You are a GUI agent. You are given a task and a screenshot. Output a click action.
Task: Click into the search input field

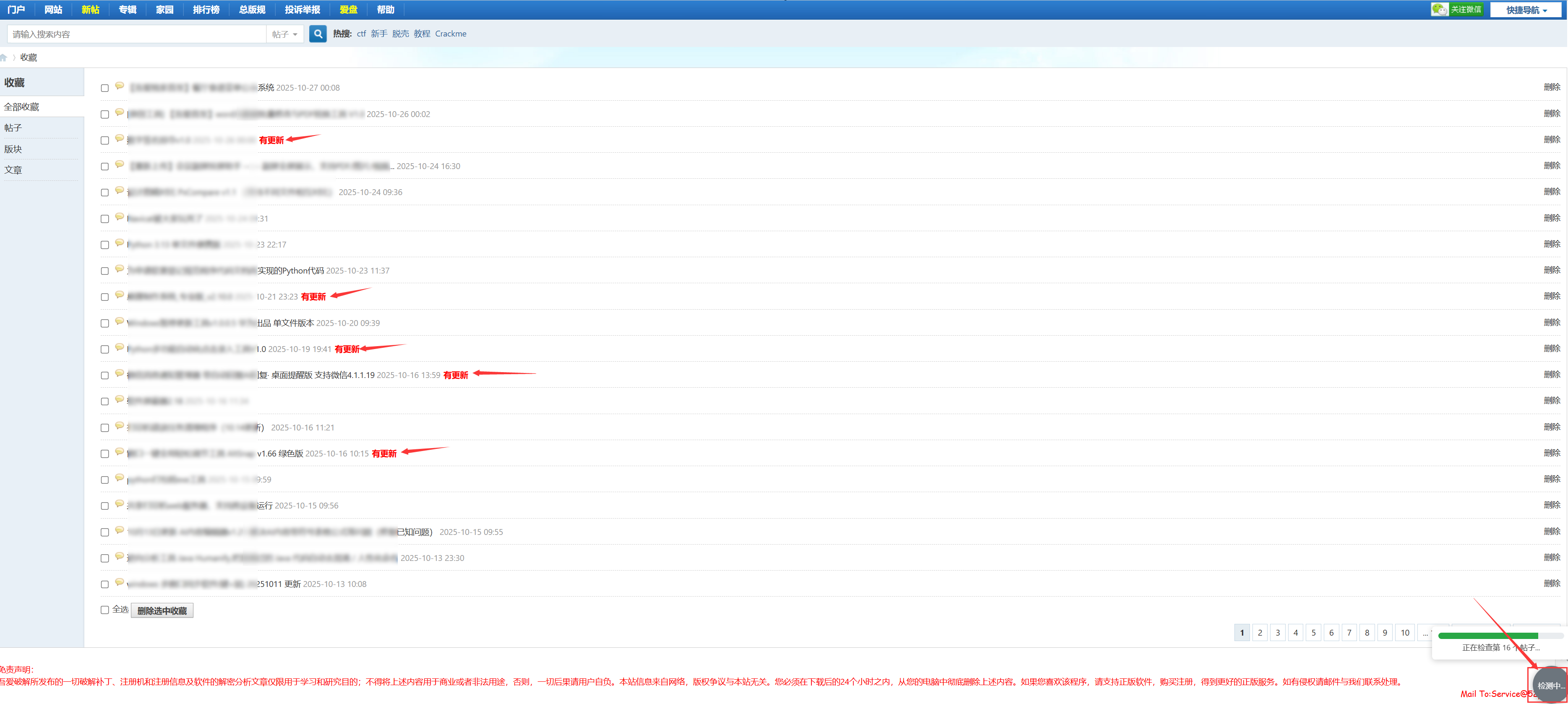point(137,35)
